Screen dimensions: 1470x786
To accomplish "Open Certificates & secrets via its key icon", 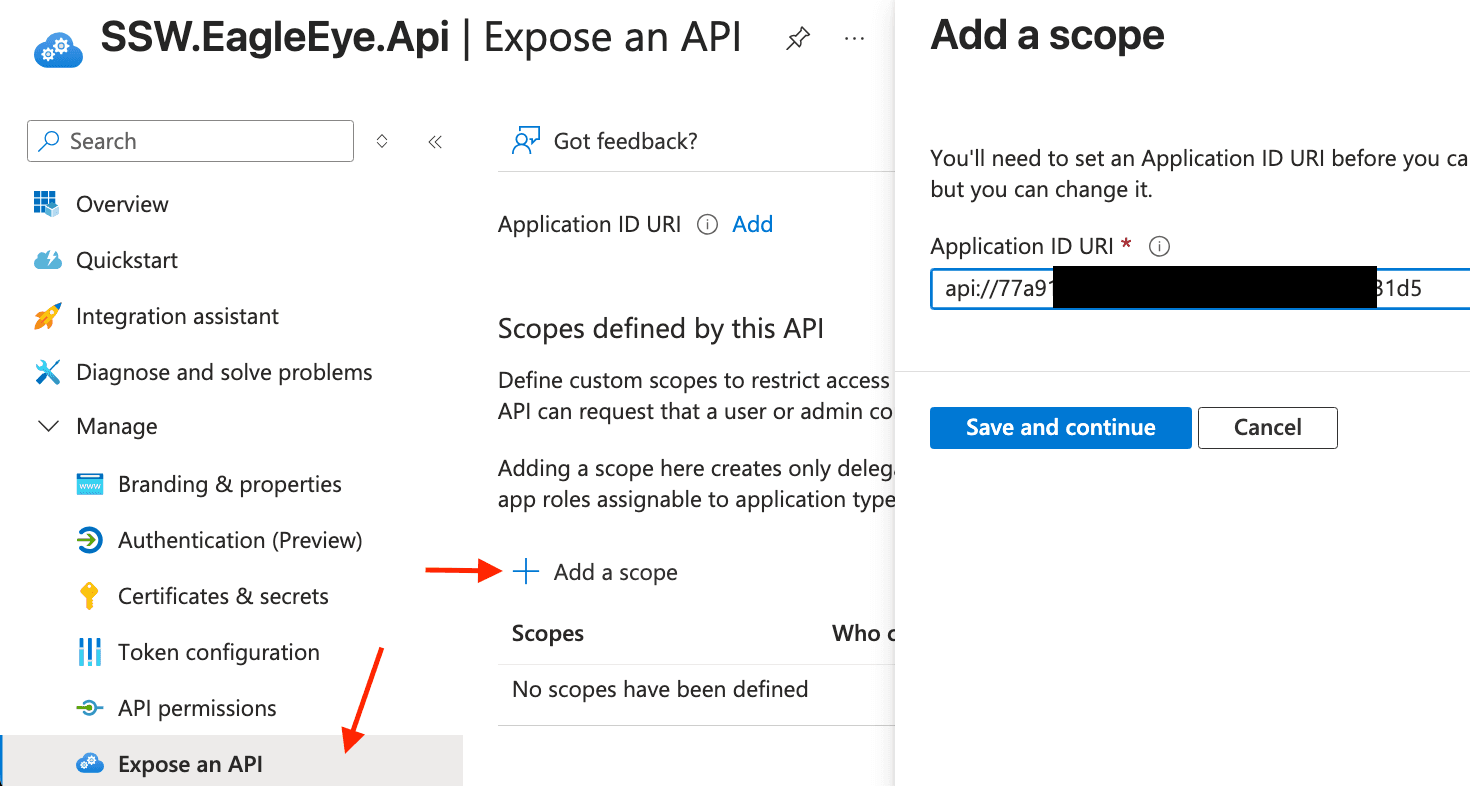I will (89, 596).
